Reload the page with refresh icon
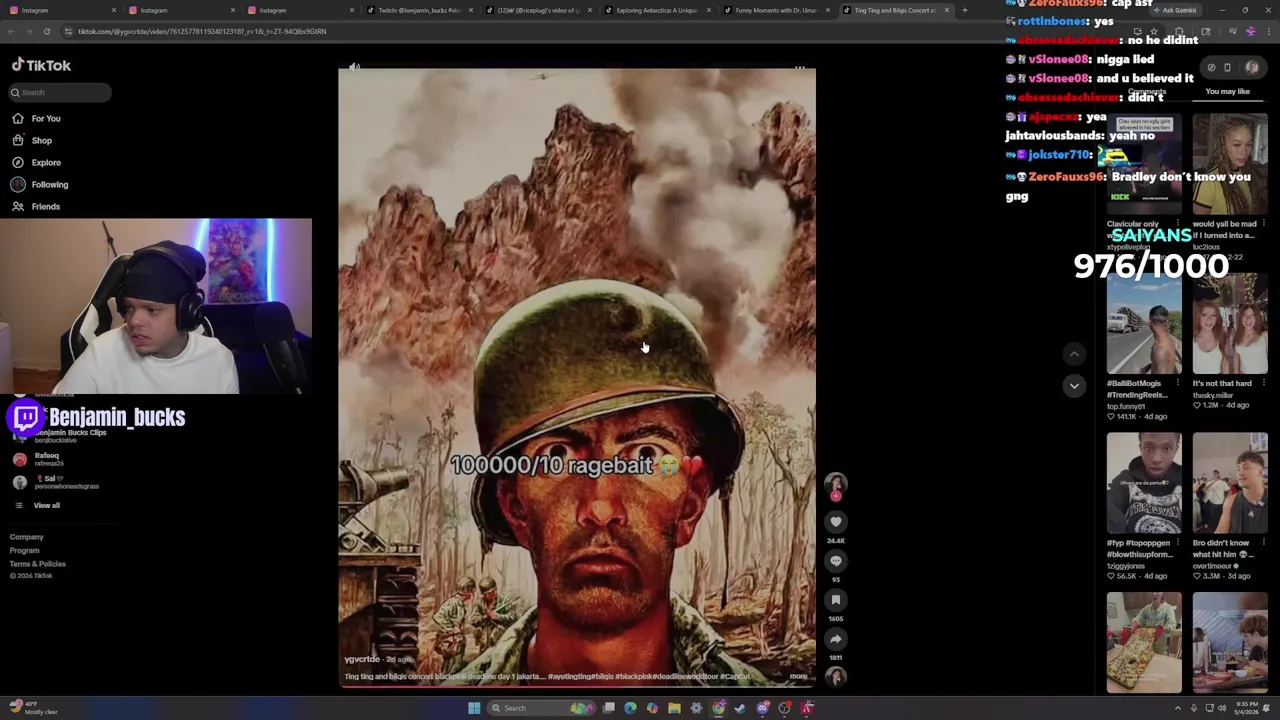The width and height of the screenshot is (1280, 720). click(x=46, y=31)
